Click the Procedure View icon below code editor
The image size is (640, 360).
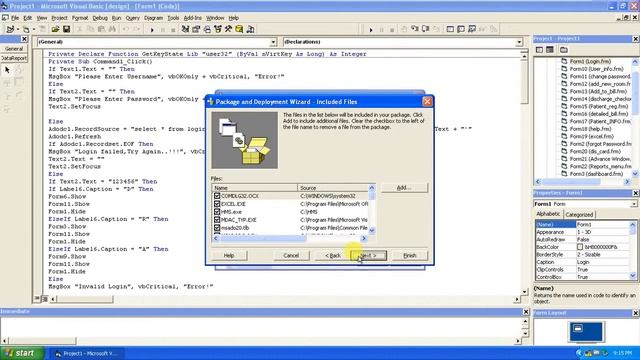pos(37,299)
